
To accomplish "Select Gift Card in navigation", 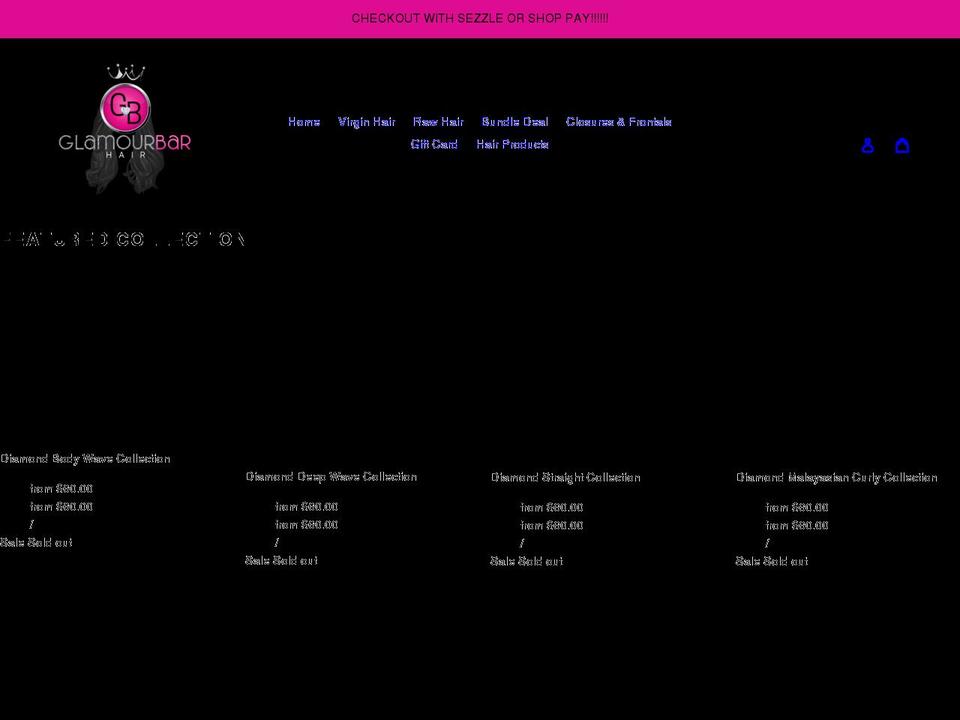I will [x=434, y=144].
